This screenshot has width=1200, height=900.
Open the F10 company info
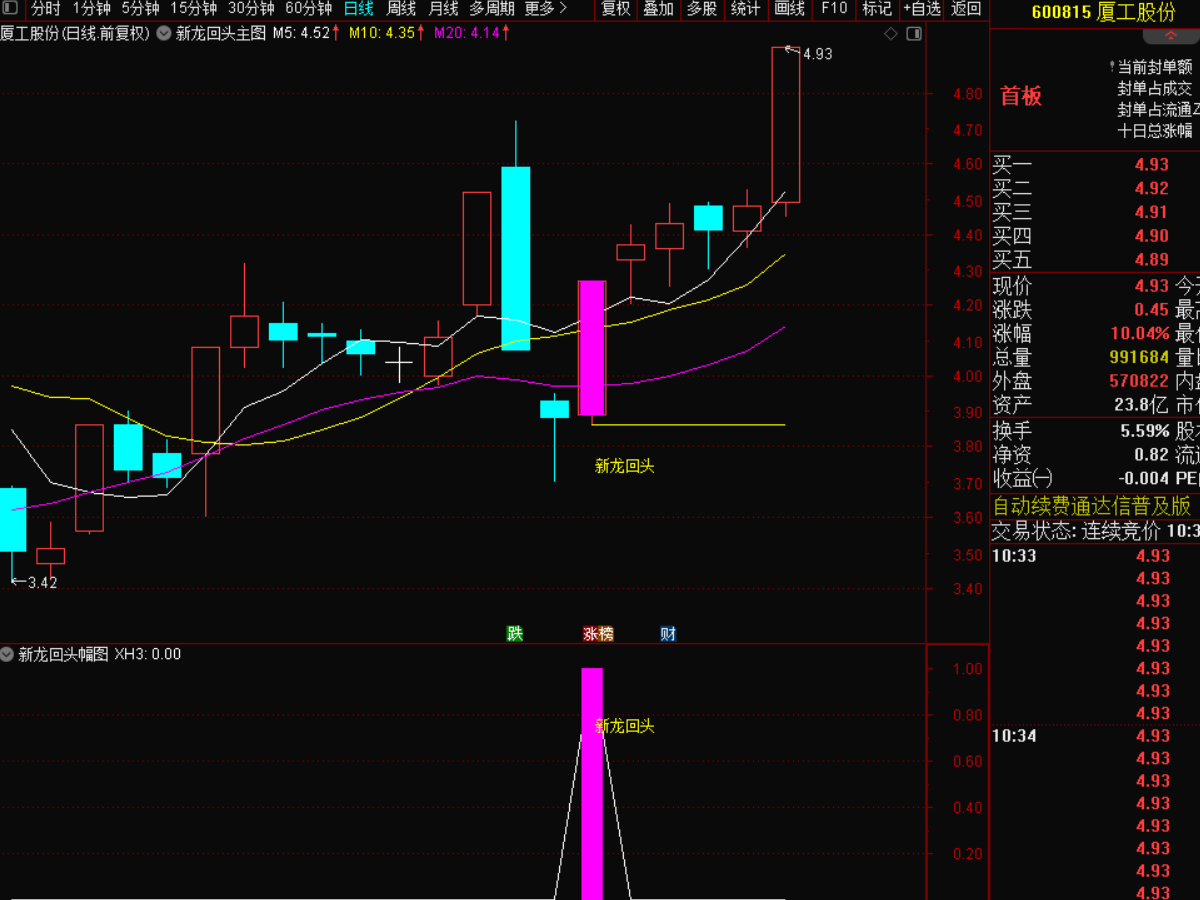[x=833, y=9]
